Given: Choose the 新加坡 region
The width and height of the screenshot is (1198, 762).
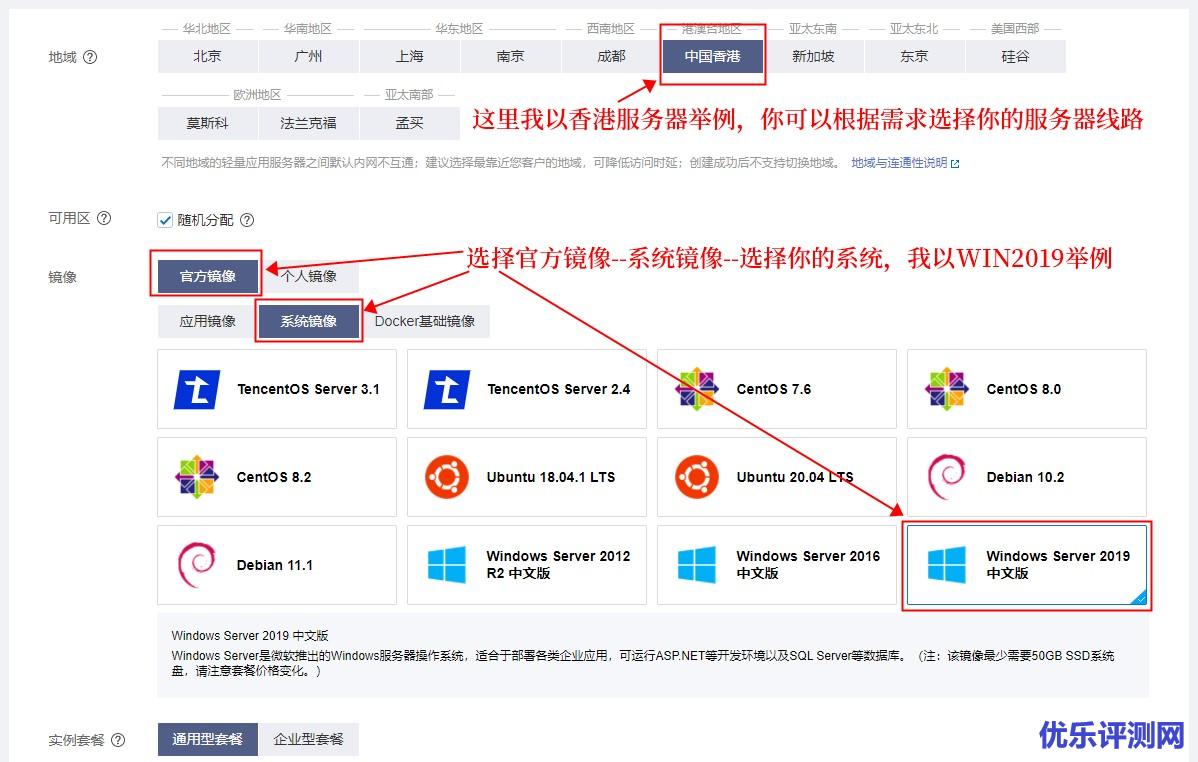Looking at the screenshot, I should (814, 57).
